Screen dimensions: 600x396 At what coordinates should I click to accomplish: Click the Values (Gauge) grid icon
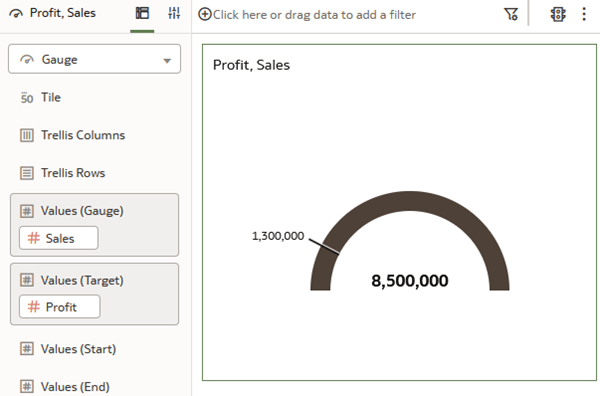27,211
